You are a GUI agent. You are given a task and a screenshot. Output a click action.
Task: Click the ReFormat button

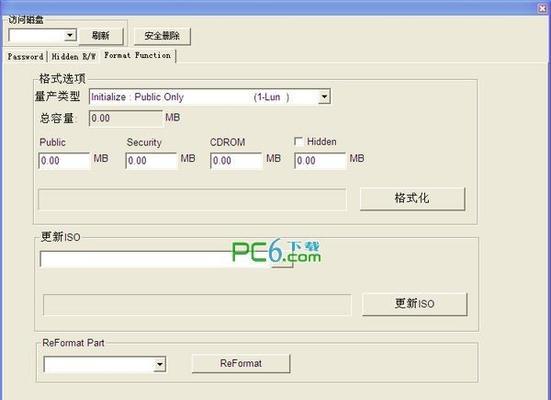tap(241, 363)
